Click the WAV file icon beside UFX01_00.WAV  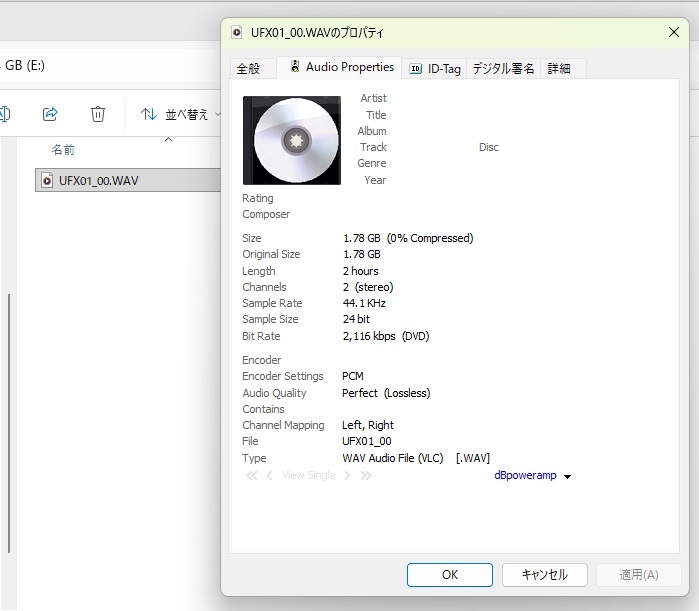tap(46, 181)
